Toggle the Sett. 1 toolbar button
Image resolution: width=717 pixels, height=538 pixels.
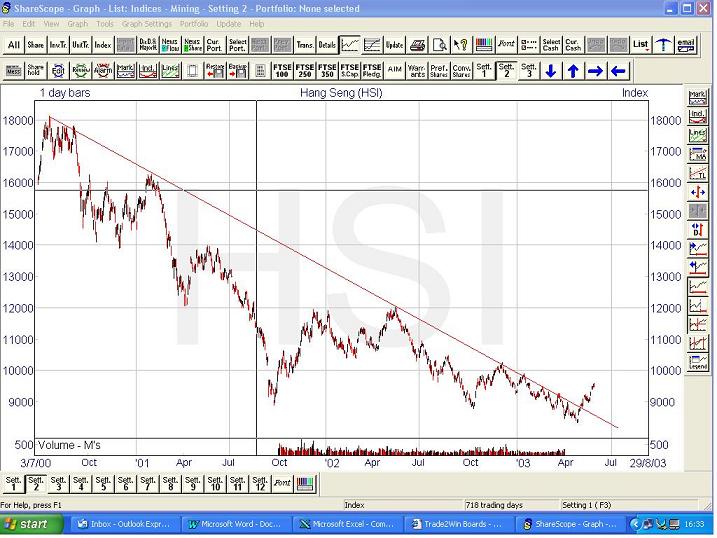click(x=484, y=71)
